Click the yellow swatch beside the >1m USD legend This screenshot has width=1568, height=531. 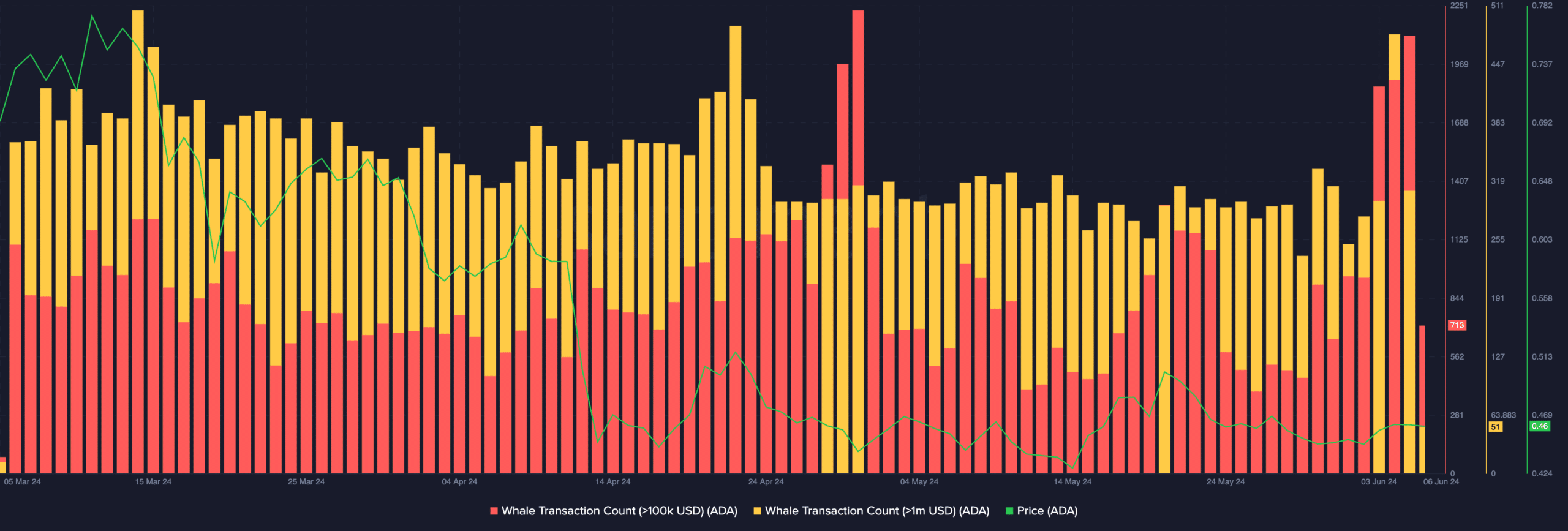click(x=757, y=511)
